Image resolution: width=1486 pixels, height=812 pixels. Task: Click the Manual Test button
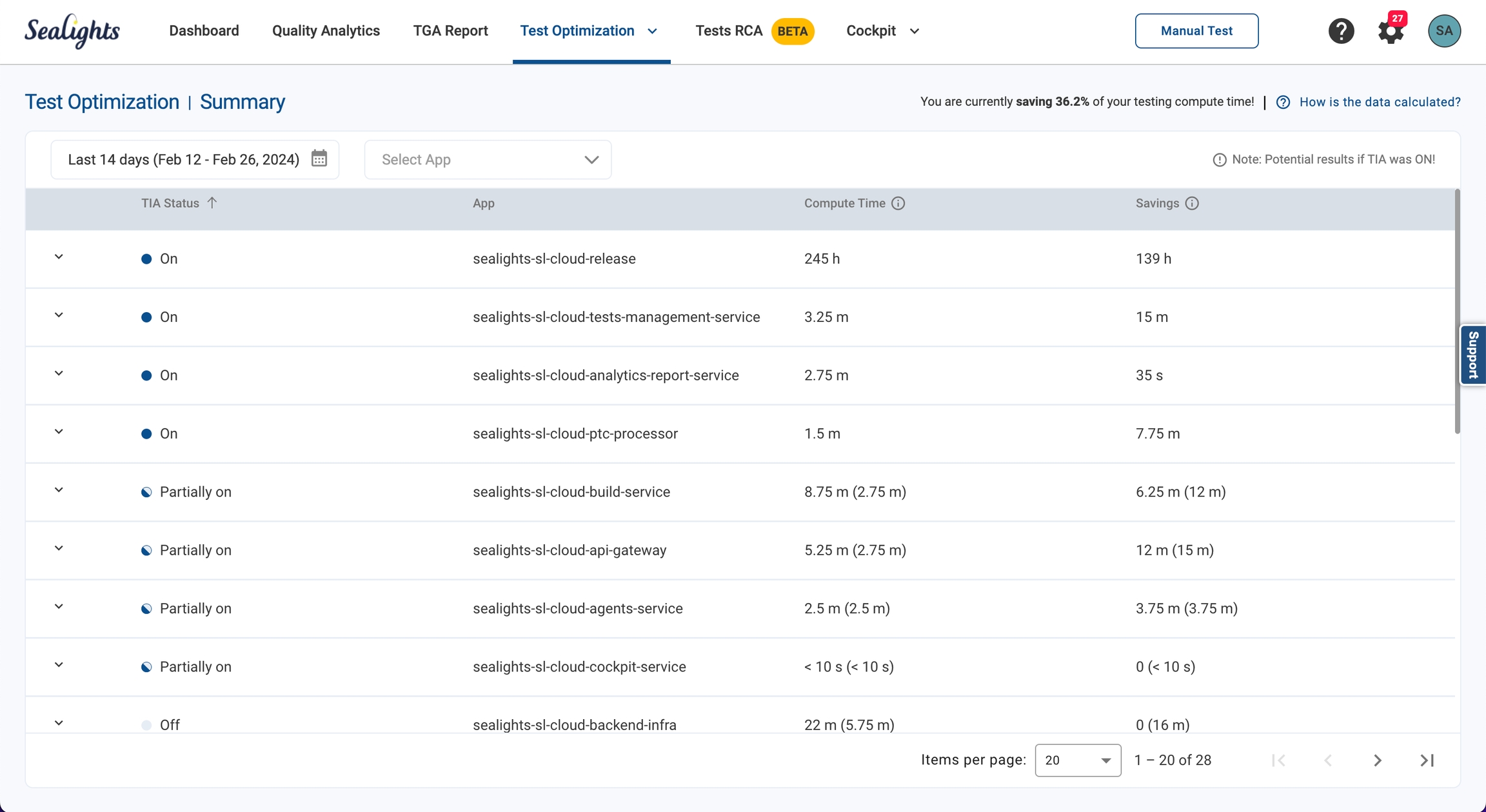coord(1196,31)
